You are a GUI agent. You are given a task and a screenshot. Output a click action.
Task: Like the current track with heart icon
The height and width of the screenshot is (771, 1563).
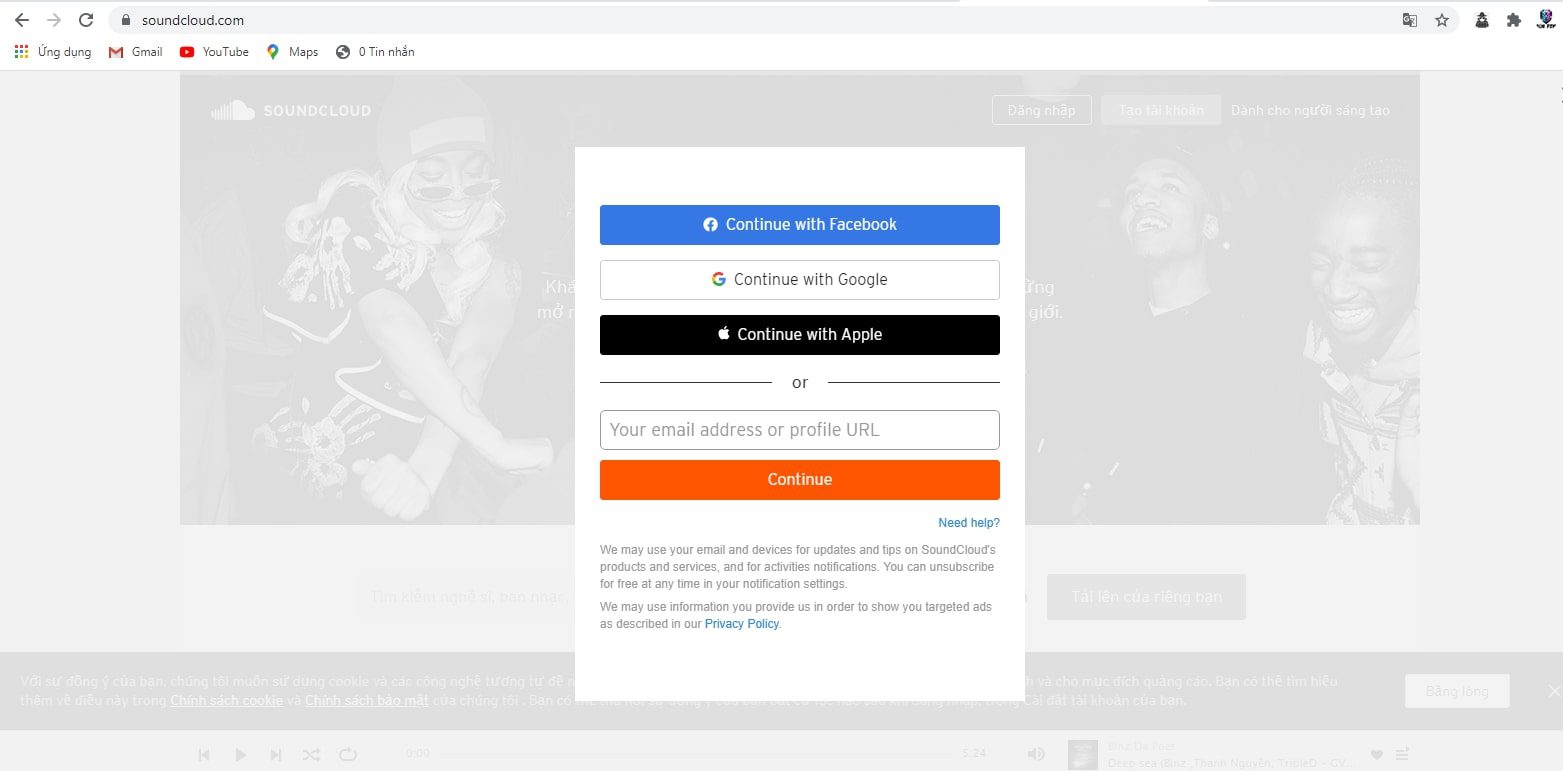(1376, 754)
